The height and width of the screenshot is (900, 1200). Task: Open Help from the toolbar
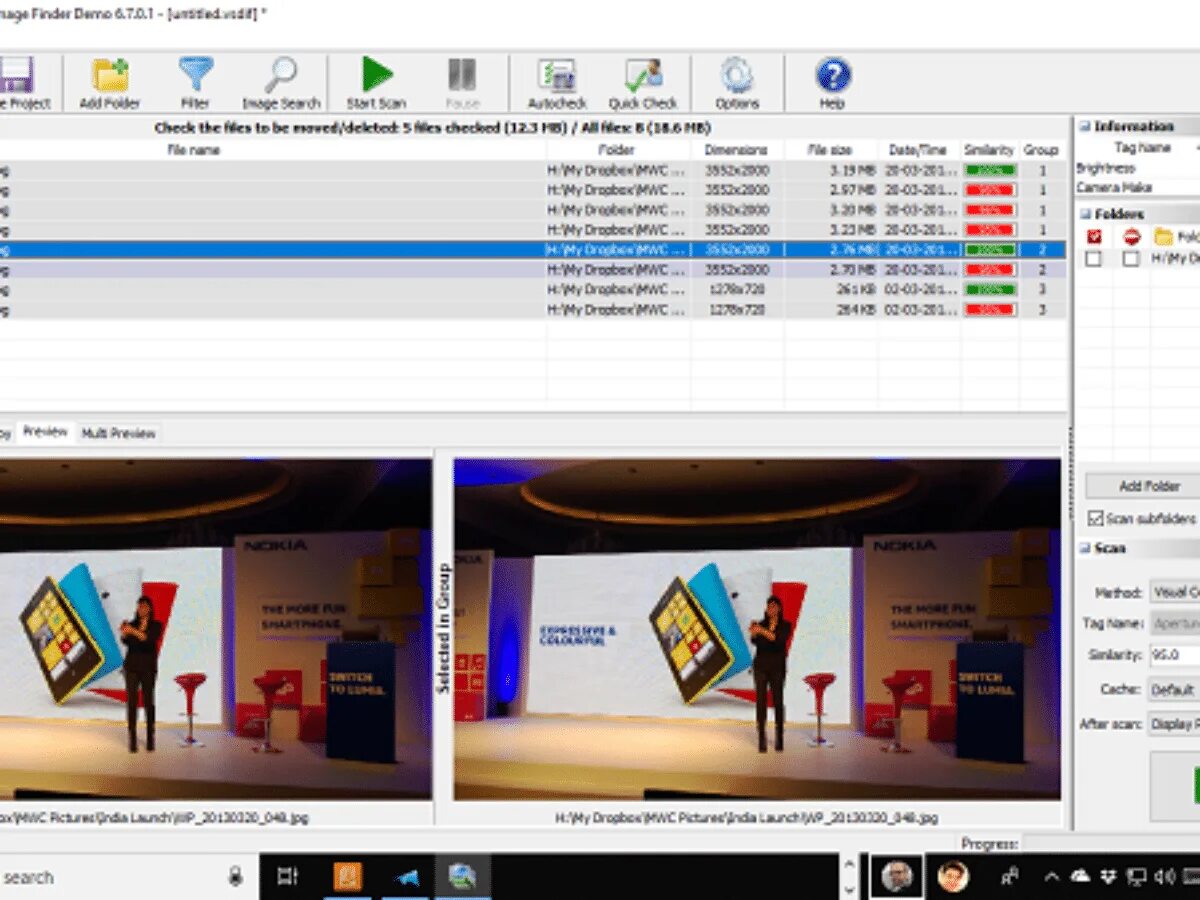(x=832, y=76)
